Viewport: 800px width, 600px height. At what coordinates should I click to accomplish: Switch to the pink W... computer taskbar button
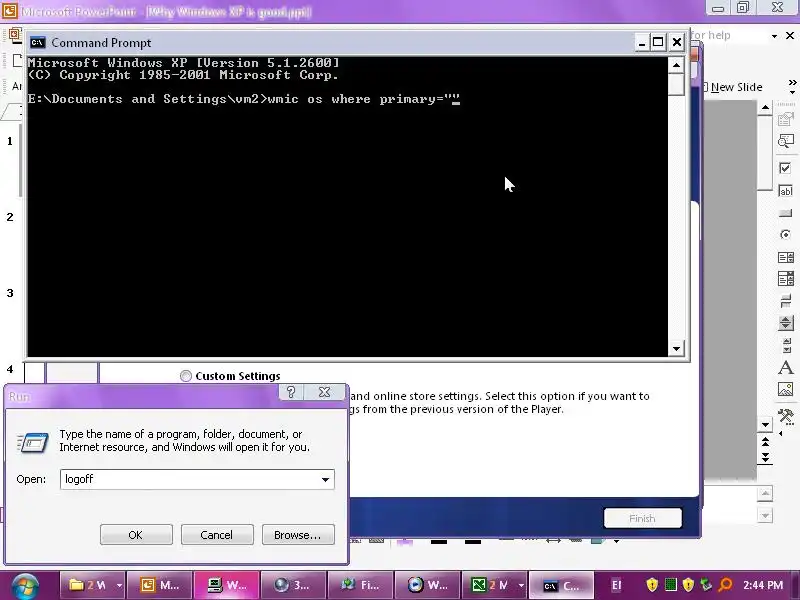(x=227, y=585)
